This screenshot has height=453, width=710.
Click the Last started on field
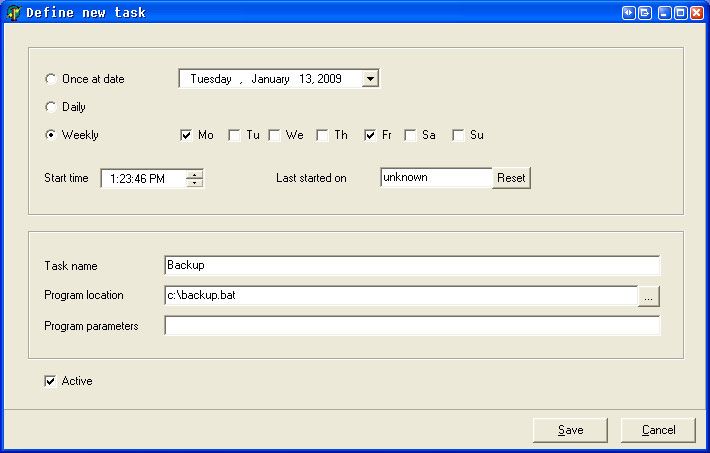coord(436,177)
